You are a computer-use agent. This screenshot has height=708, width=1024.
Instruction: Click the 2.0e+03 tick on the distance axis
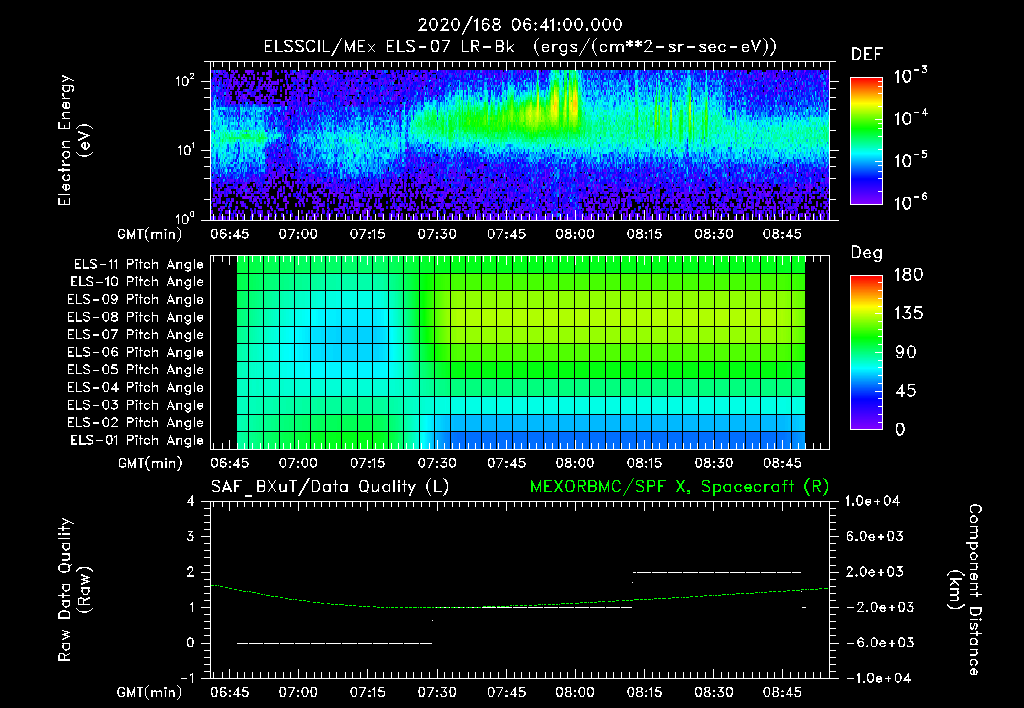tap(876, 572)
